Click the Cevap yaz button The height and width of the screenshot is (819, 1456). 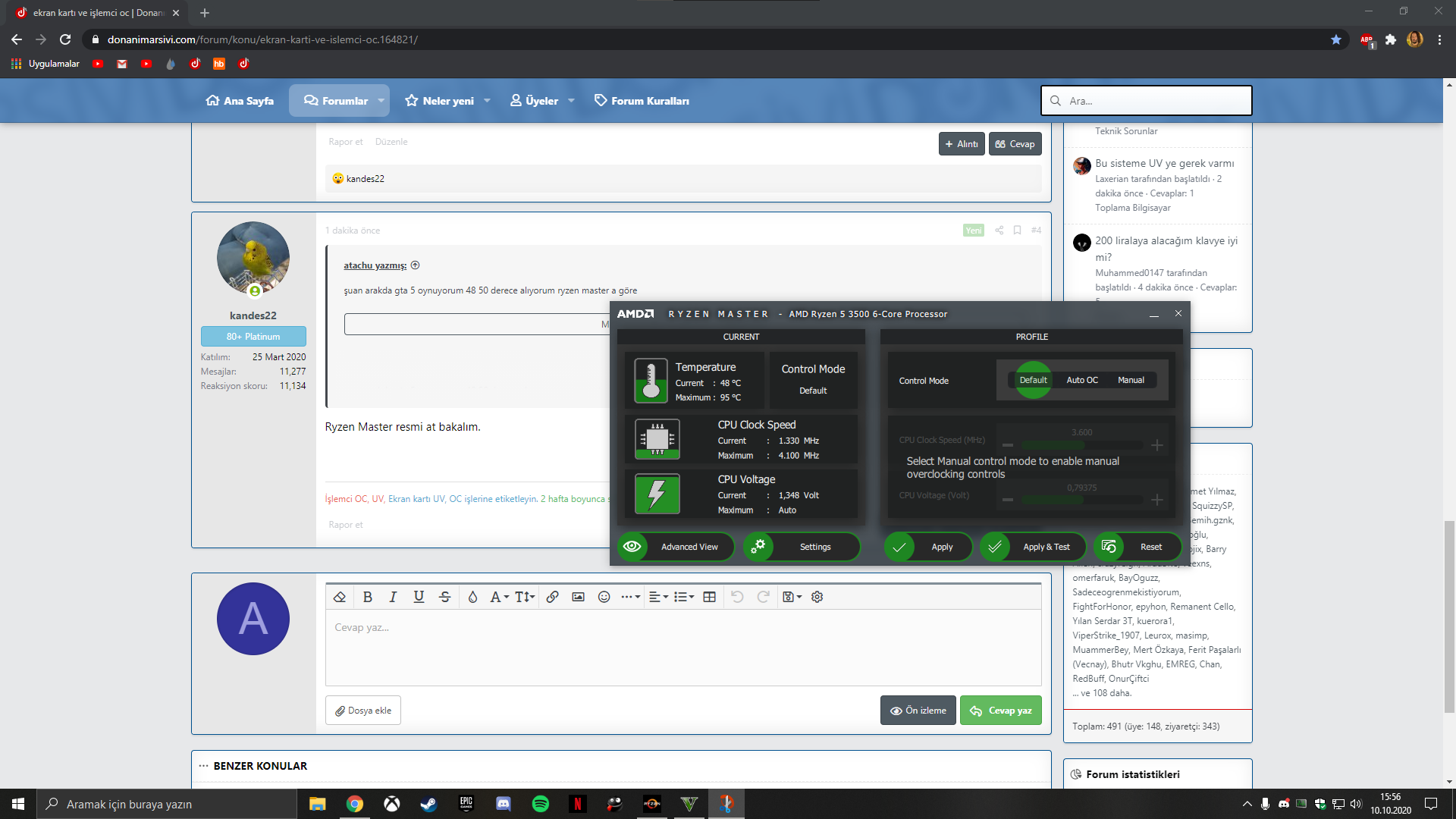(1000, 711)
